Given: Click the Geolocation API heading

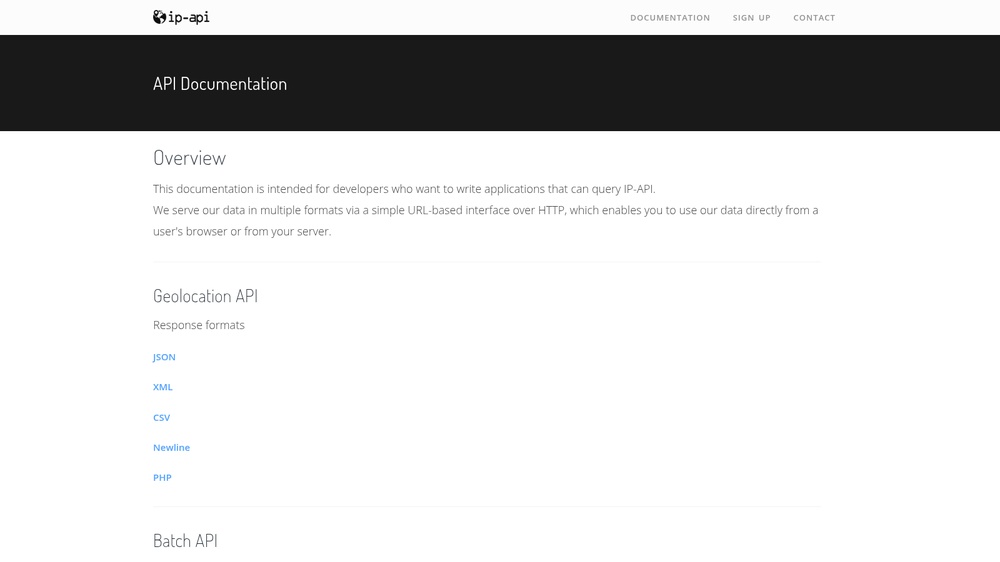Looking at the screenshot, I should [x=205, y=296].
